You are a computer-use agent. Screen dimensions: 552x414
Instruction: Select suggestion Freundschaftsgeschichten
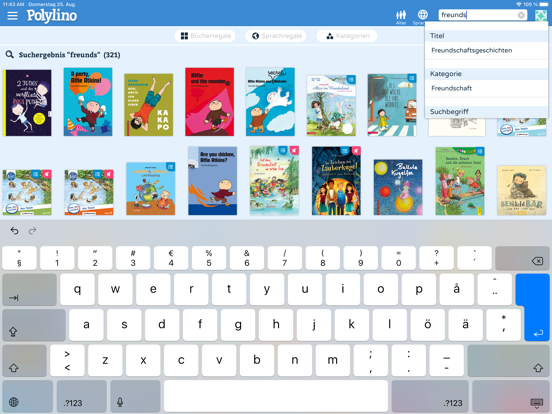[x=486, y=50]
